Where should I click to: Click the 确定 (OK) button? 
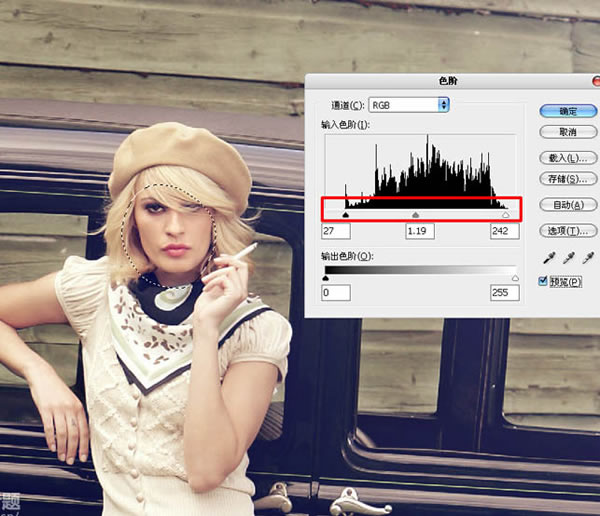tap(561, 110)
